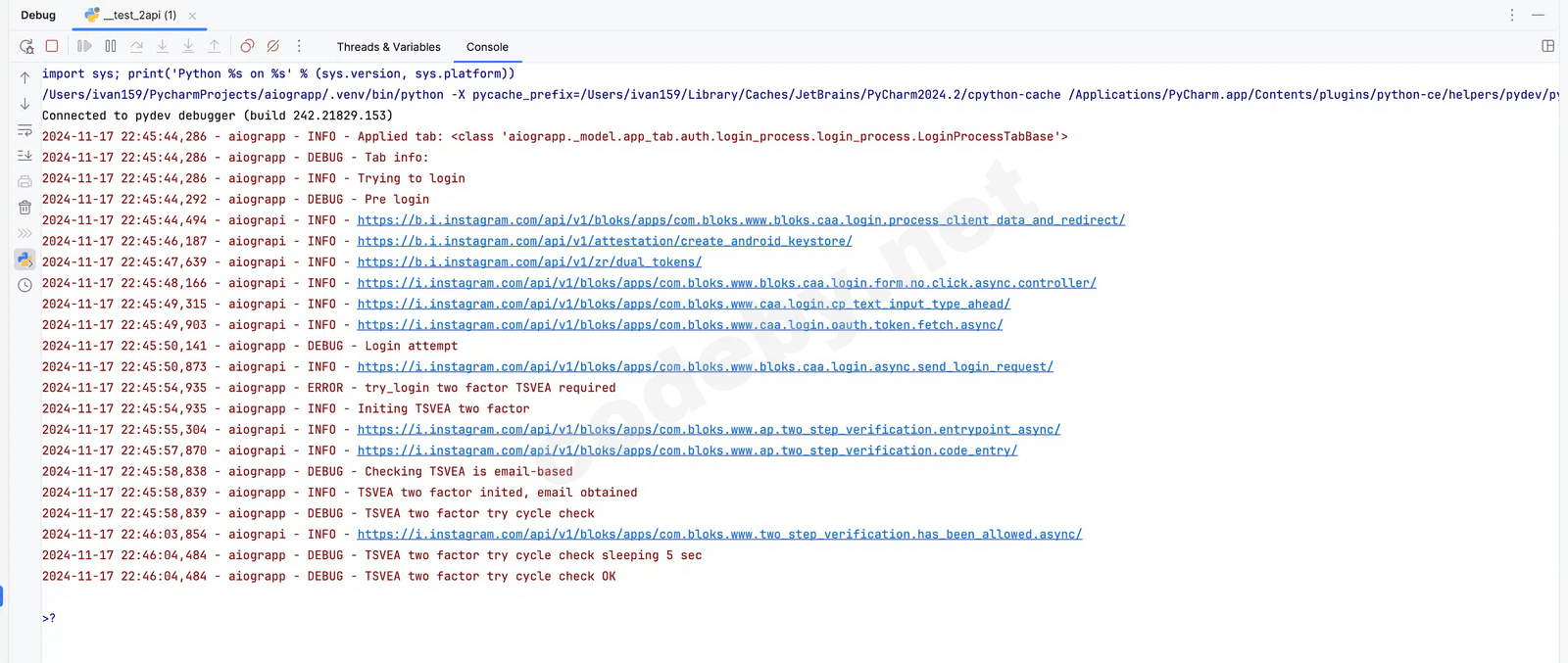Image resolution: width=1568 pixels, height=663 pixels.
Task: Open the login.form.no.click.async.controller URL
Action: [726, 283]
